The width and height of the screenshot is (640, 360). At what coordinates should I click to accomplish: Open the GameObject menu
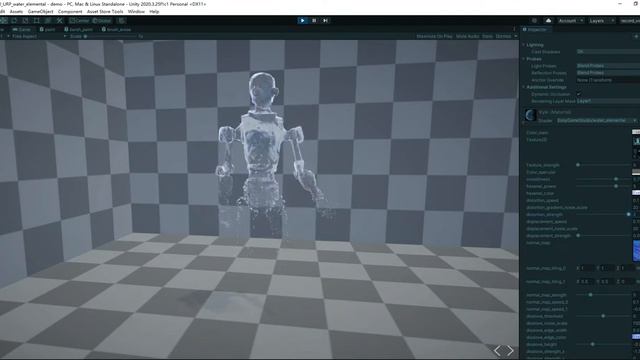pos(40,11)
